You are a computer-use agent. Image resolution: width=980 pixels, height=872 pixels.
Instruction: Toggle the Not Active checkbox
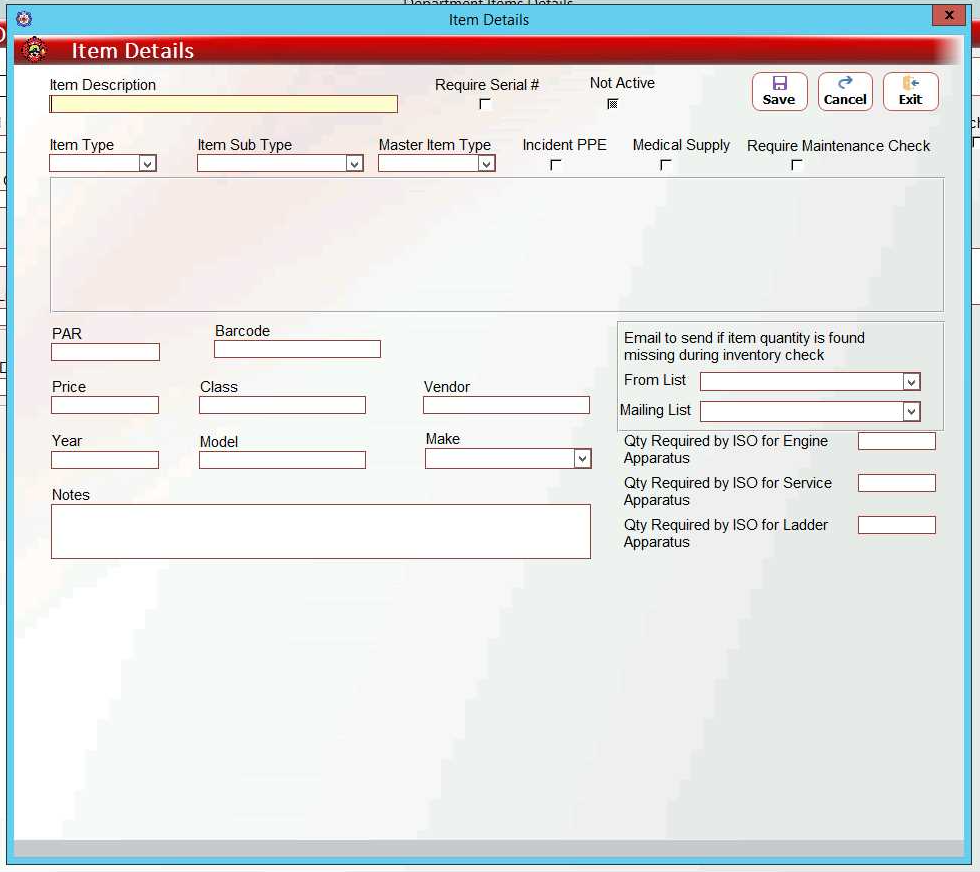click(613, 103)
